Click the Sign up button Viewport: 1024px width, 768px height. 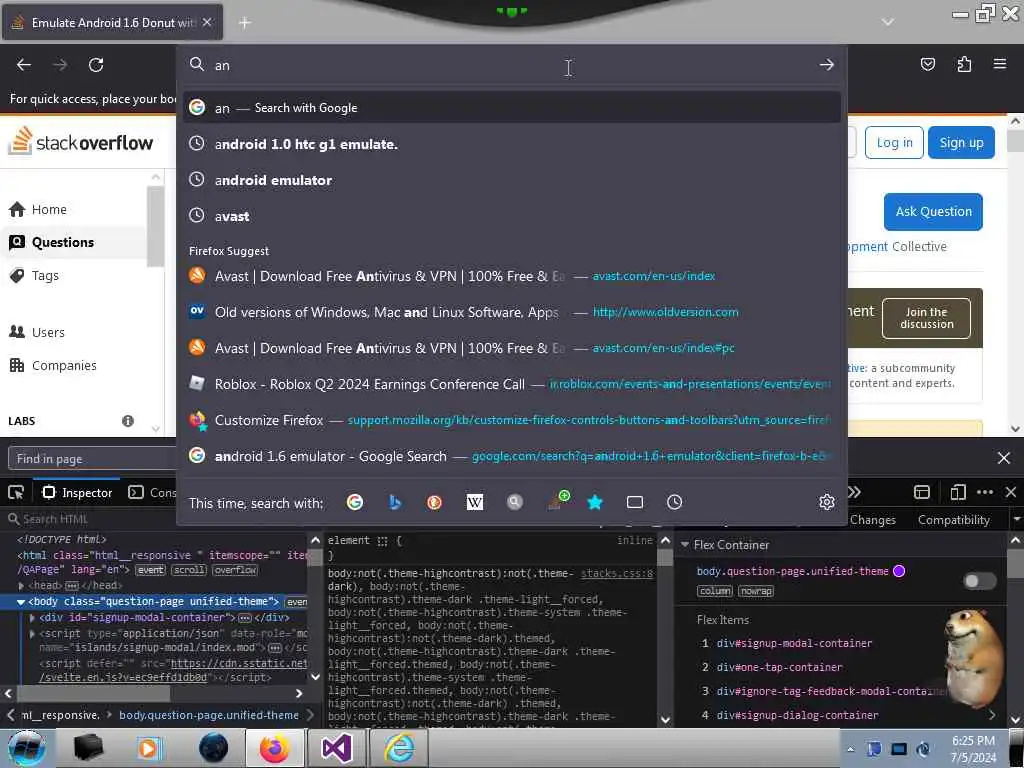961,142
